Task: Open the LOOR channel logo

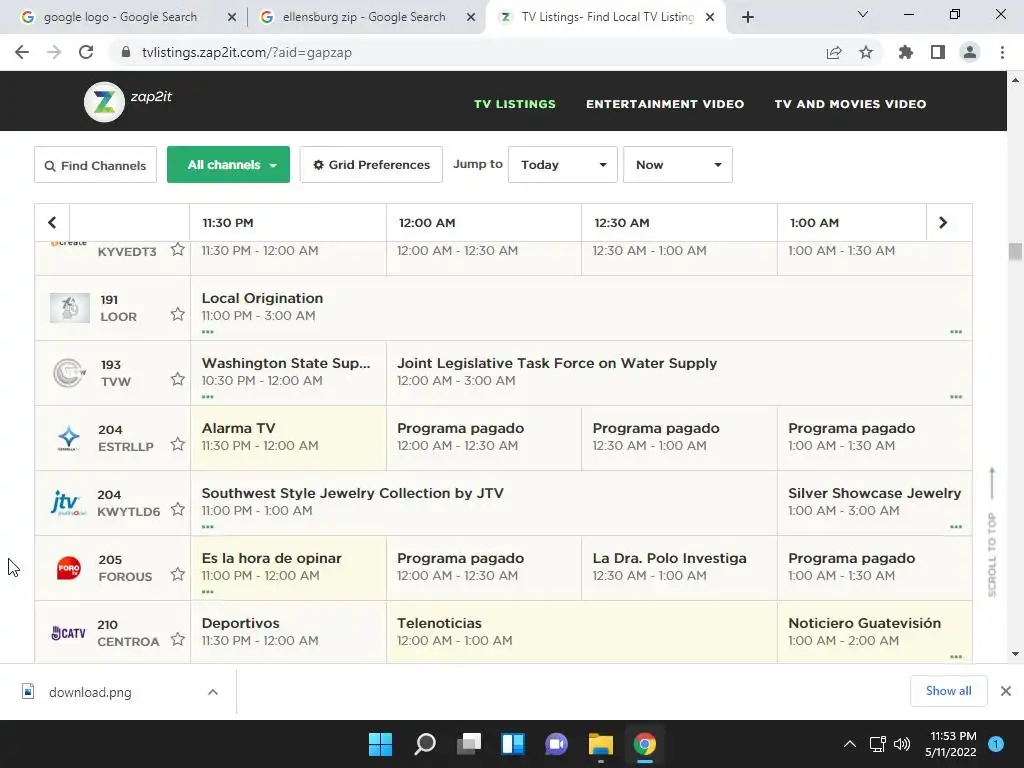Action: pos(69,308)
